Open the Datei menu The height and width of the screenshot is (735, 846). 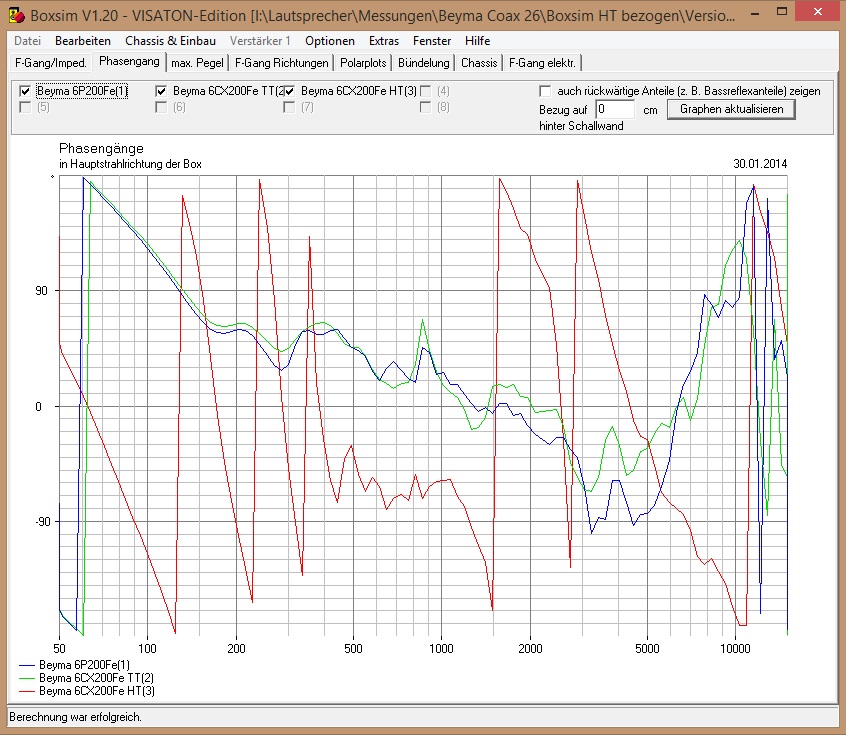pos(28,41)
